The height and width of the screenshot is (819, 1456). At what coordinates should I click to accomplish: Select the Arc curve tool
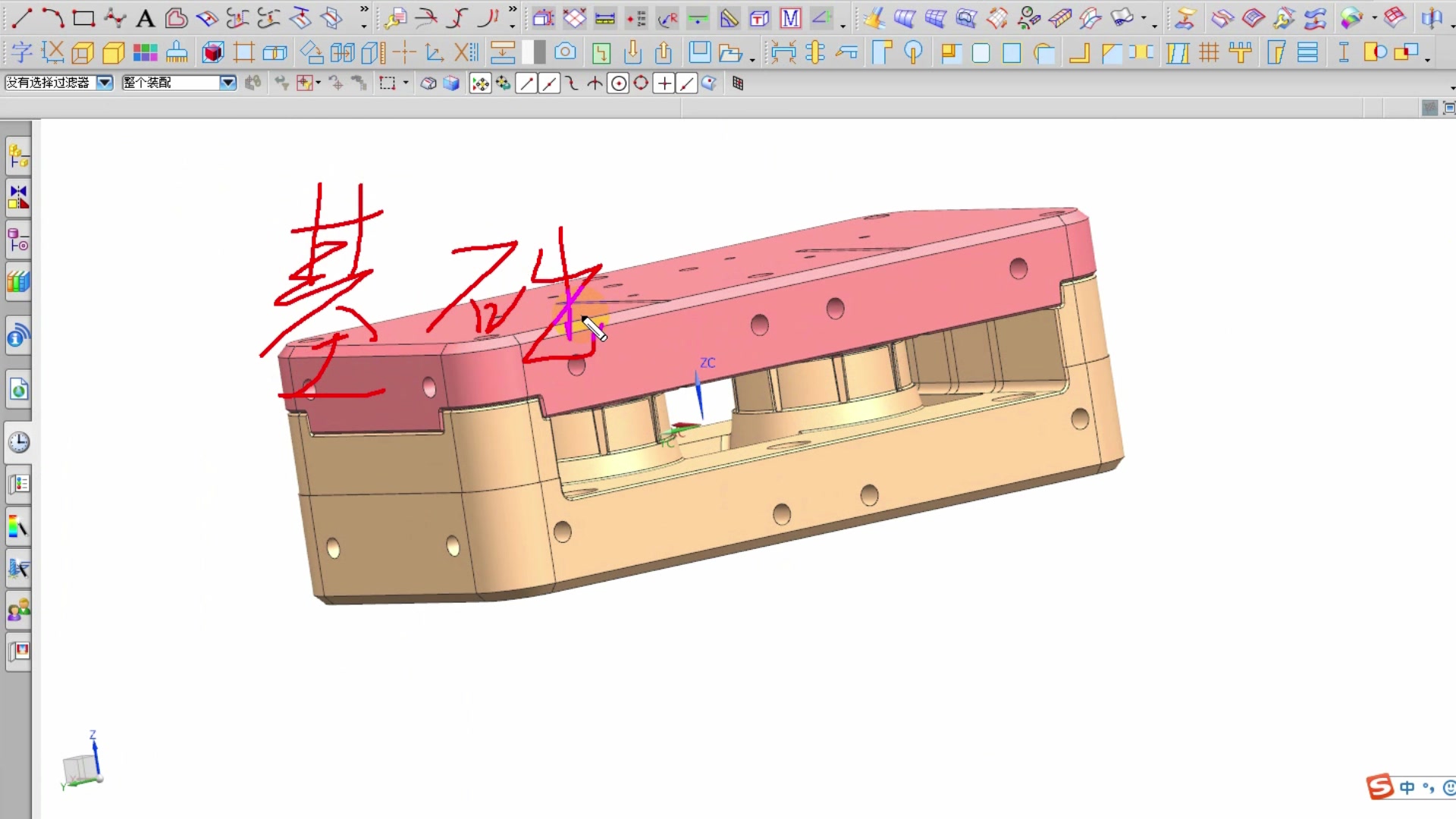coord(52,17)
